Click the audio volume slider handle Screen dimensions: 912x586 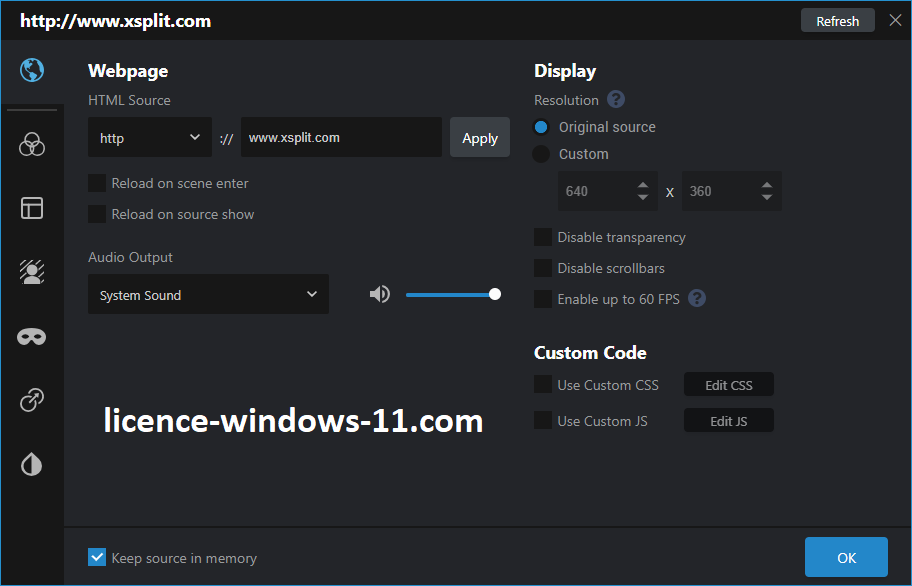click(494, 294)
